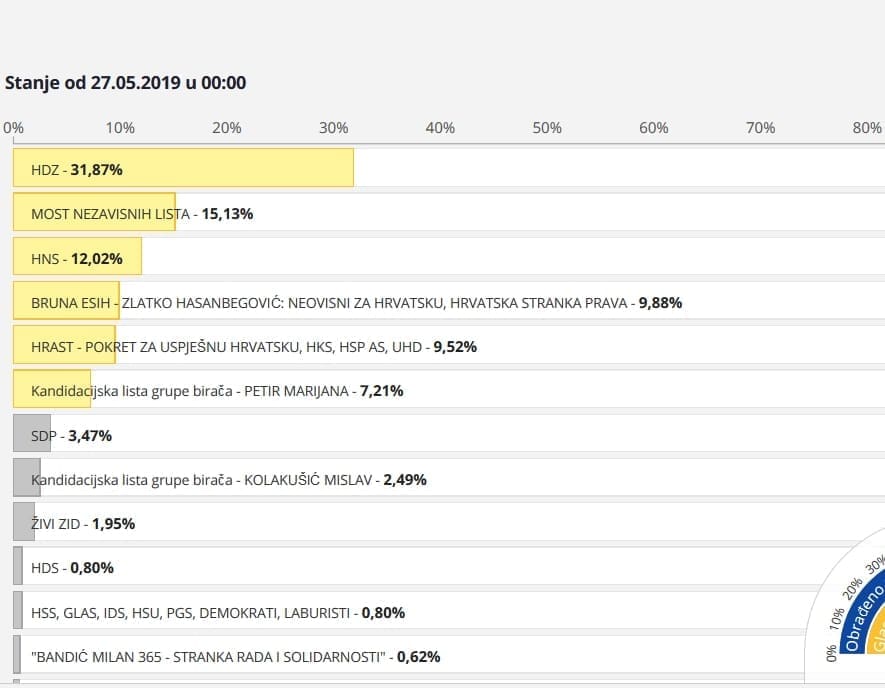Select the BANDIĆ MILAN 365 row
885x688 pixels.
235,656
